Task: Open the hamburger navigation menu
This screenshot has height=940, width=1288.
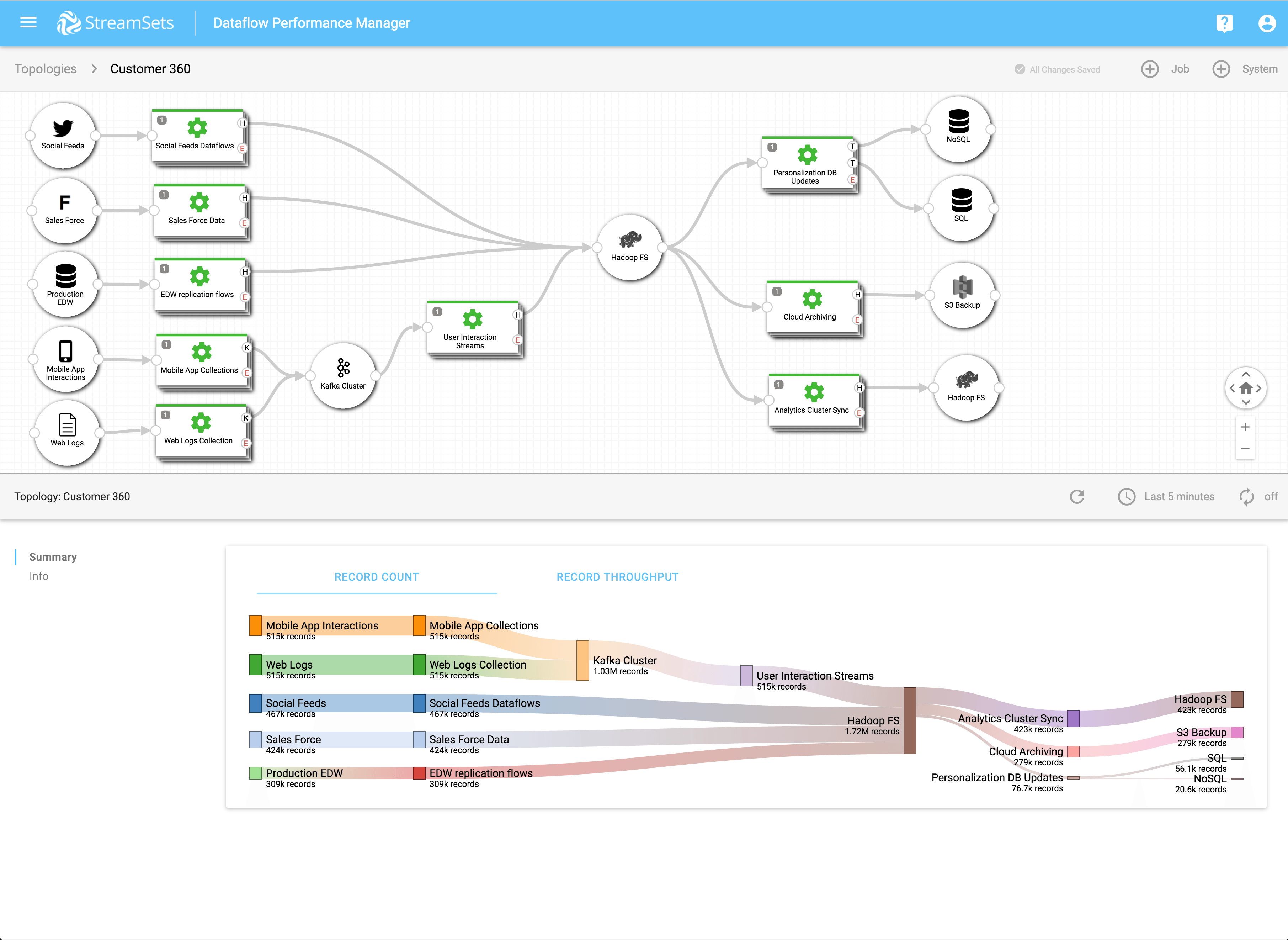Action: point(28,23)
